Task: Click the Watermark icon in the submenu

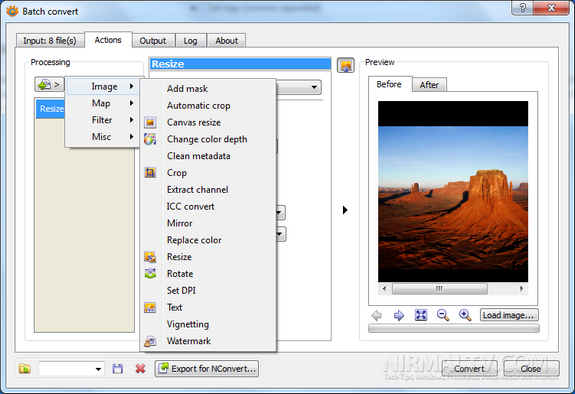Action: tap(150, 341)
